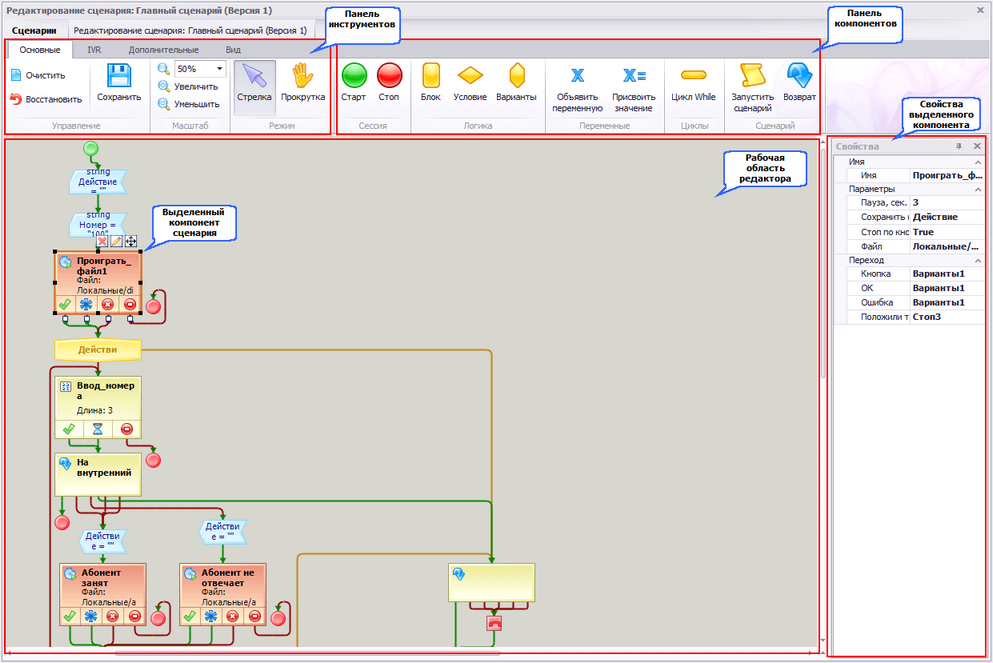Viewport: 993px width, 663px height.
Task: Click red X error output of Проиграть_файл1
Action: tap(108, 305)
